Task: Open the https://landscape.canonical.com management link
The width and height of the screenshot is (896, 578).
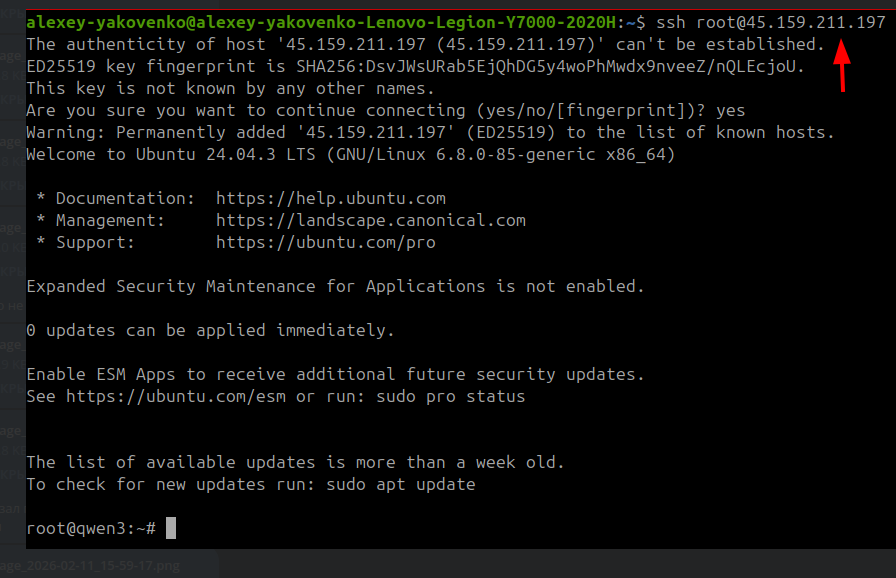Action: click(370, 220)
